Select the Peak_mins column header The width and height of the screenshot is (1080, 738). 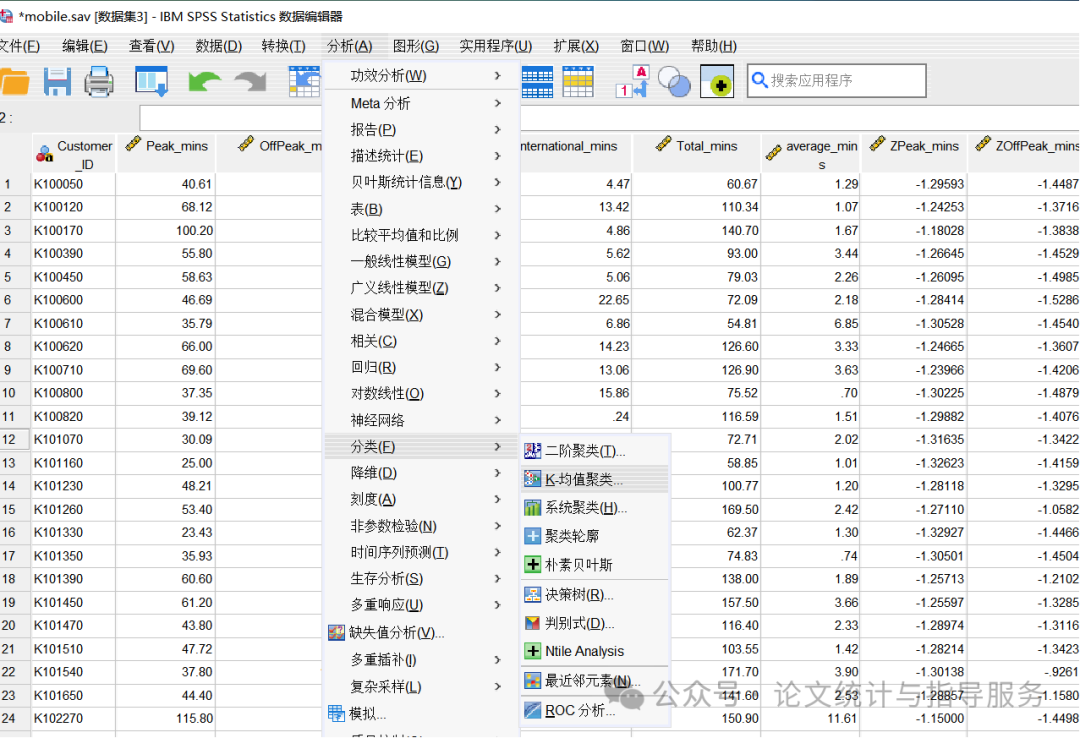pos(166,154)
